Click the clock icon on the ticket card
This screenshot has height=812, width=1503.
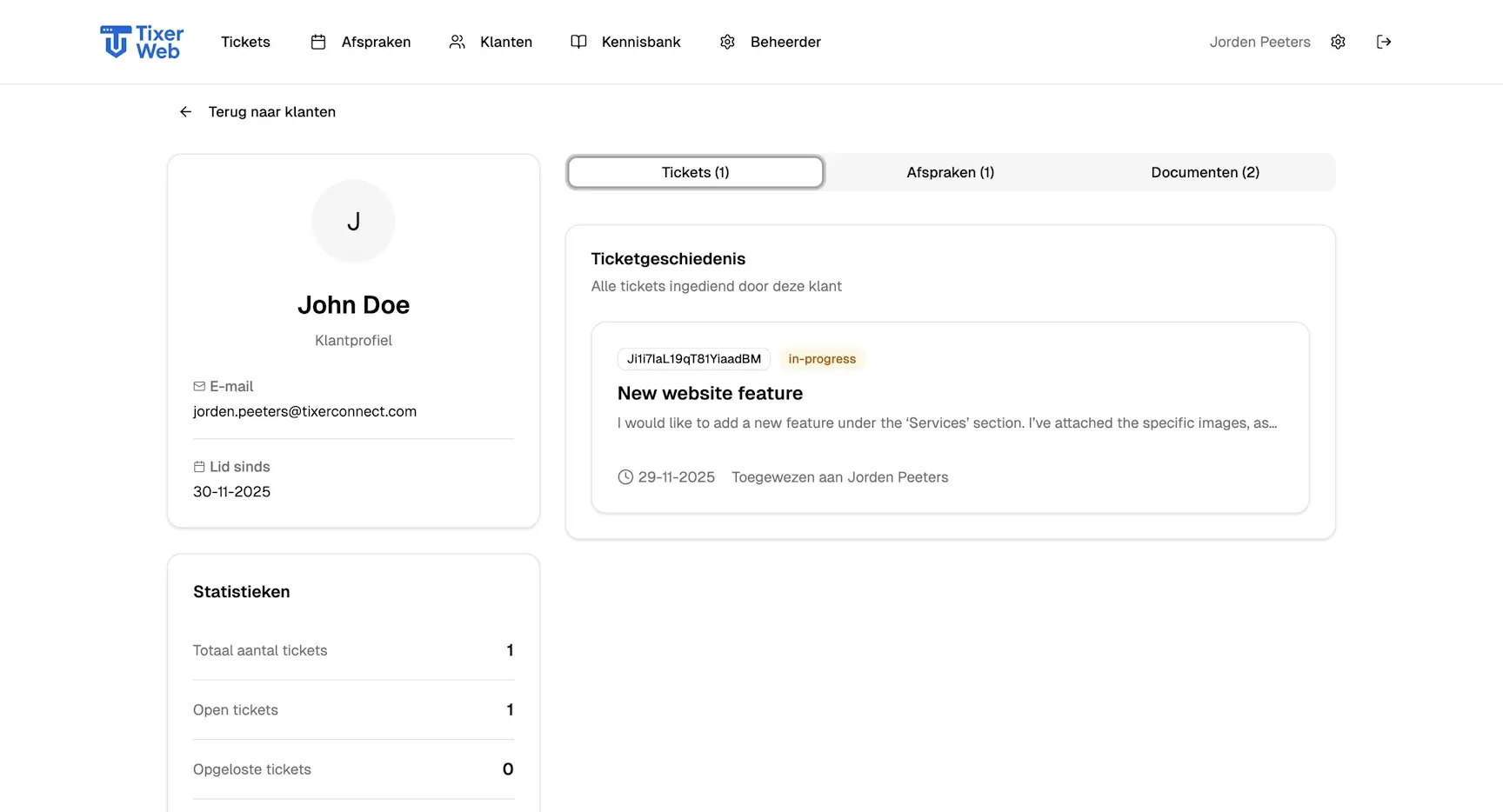click(625, 476)
